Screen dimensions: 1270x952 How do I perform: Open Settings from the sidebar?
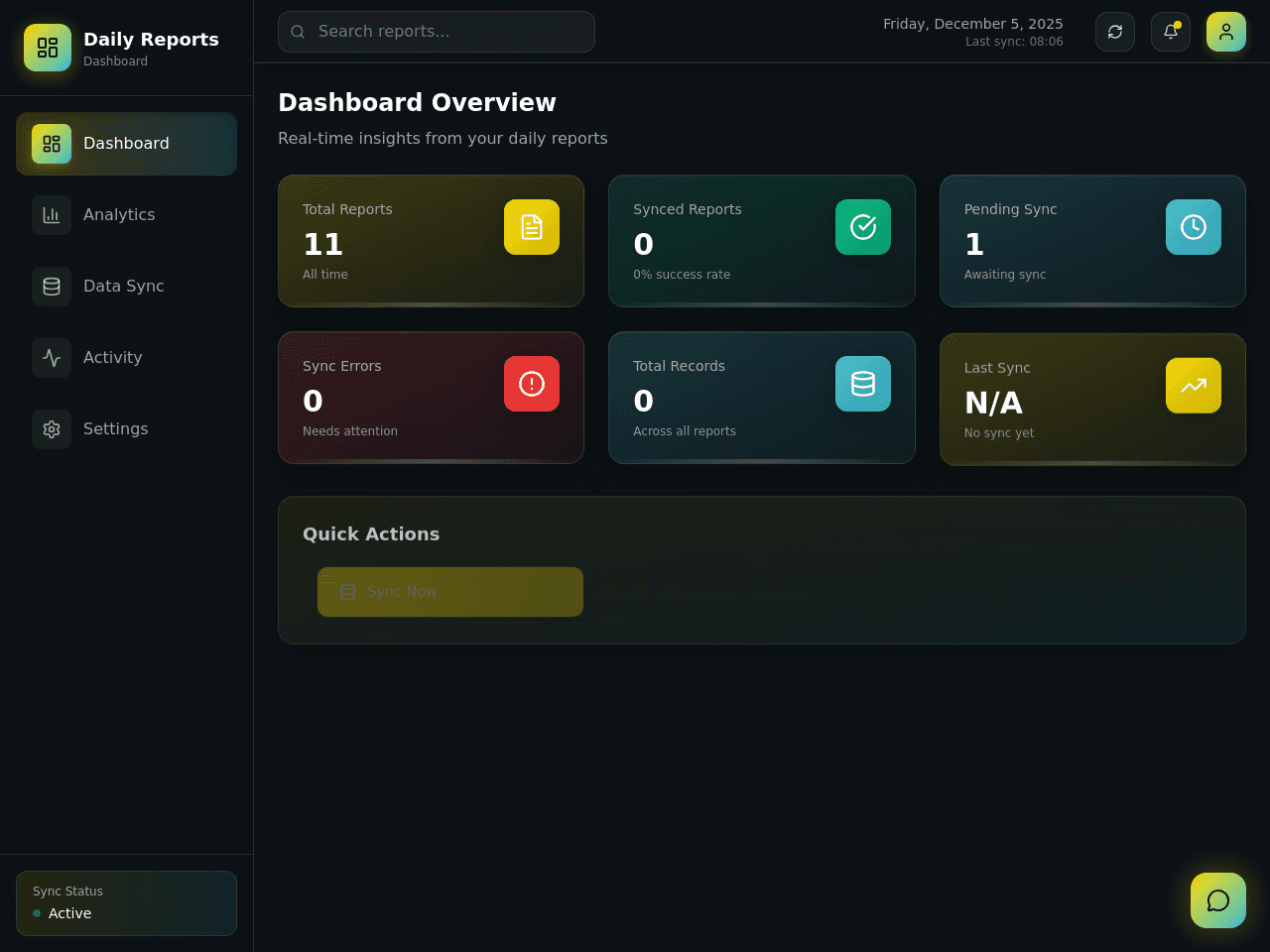[x=126, y=429]
